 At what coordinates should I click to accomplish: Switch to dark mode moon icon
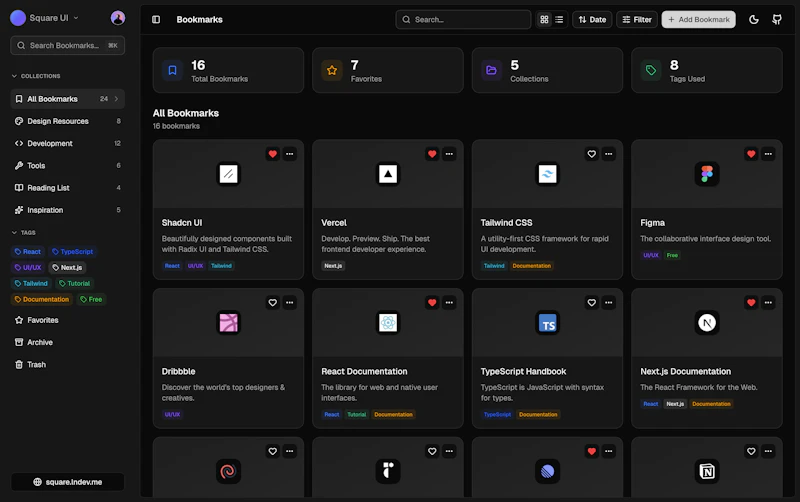click(754, 19)
